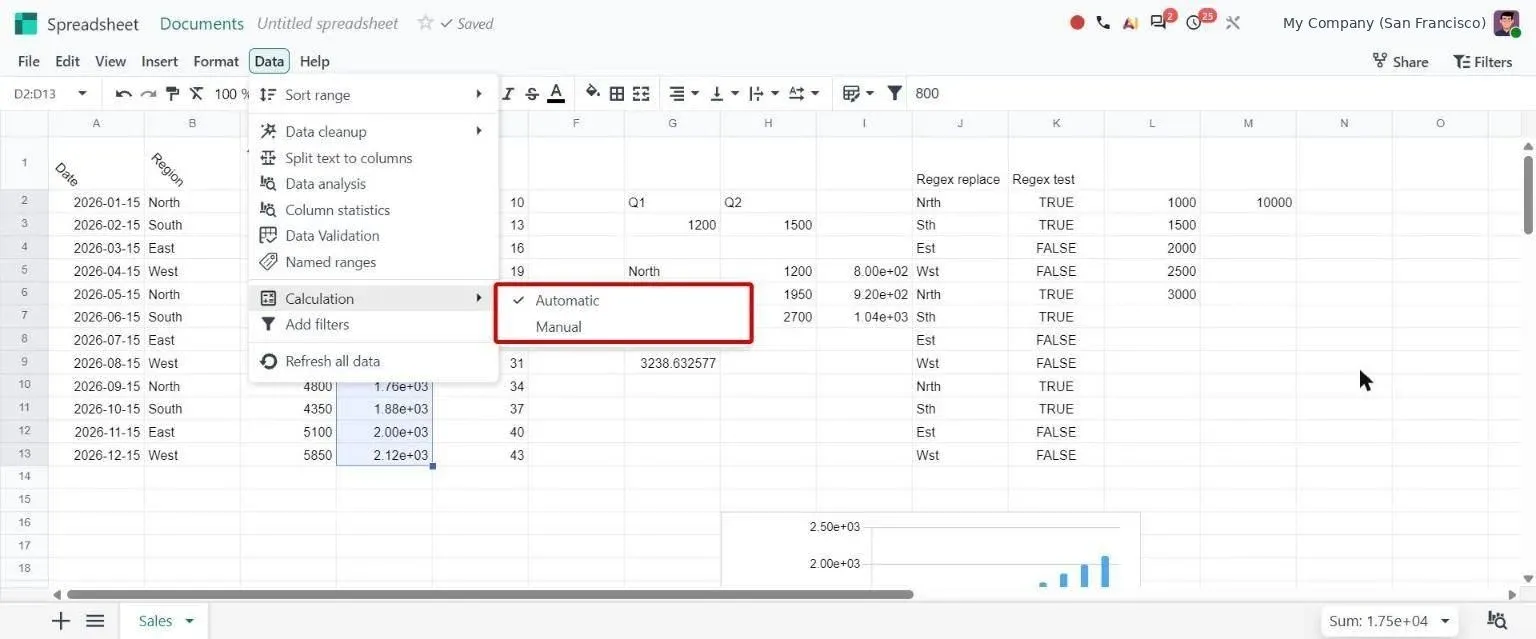Expand text wrapping dropdown arrow
This screenshot has height=639, width=1536.
point(775,94)
